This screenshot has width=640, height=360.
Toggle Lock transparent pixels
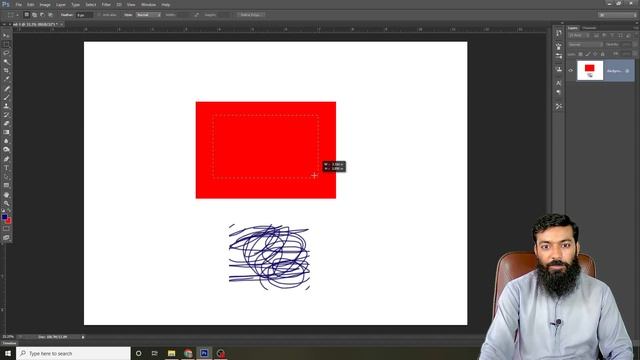coord(580,54)
